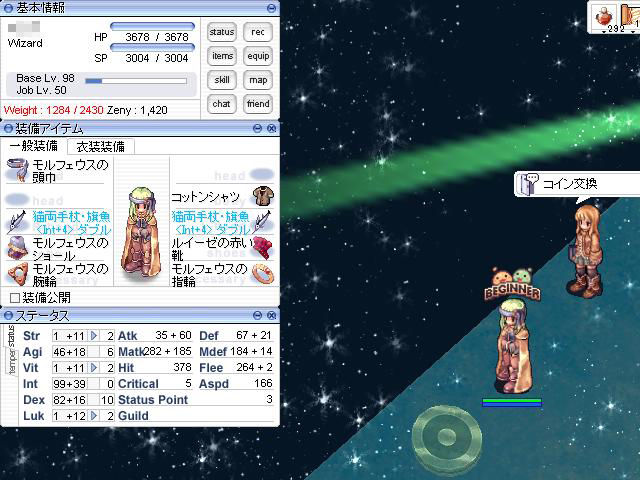Click the Base Lv. 98 text

pos(45,78)
